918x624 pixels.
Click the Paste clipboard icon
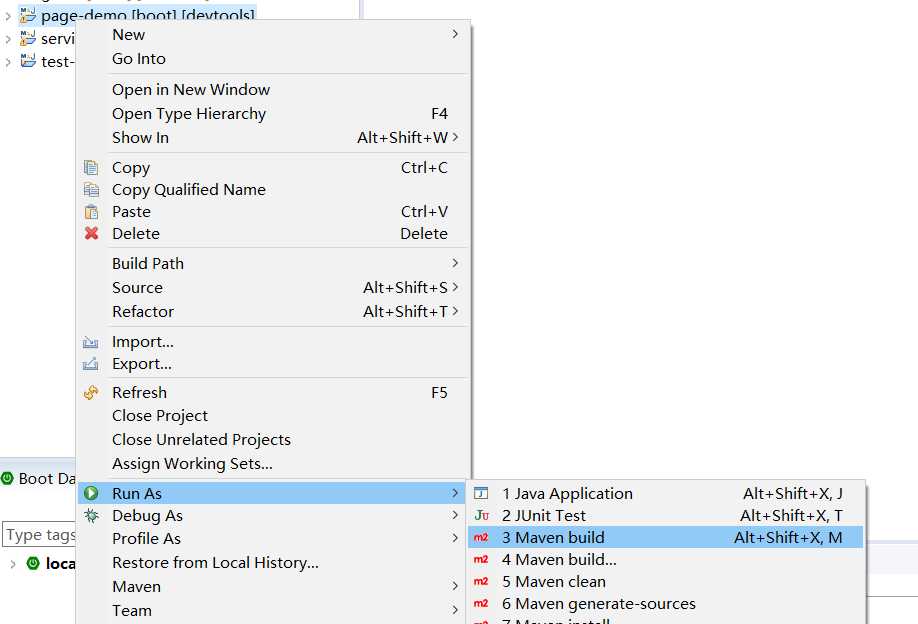(x=92, y=212)
